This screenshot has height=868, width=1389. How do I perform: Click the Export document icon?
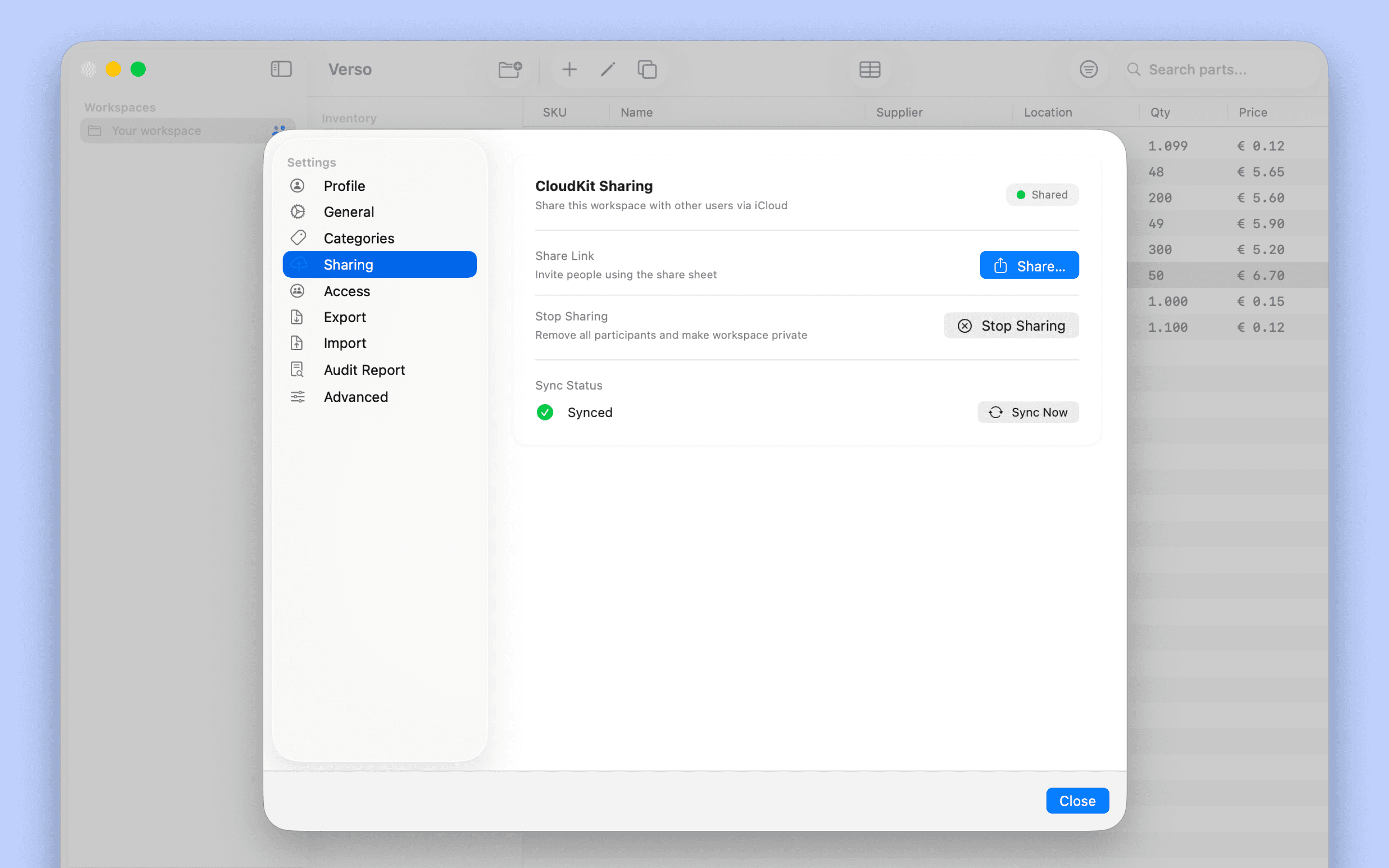tap(297, 317)
